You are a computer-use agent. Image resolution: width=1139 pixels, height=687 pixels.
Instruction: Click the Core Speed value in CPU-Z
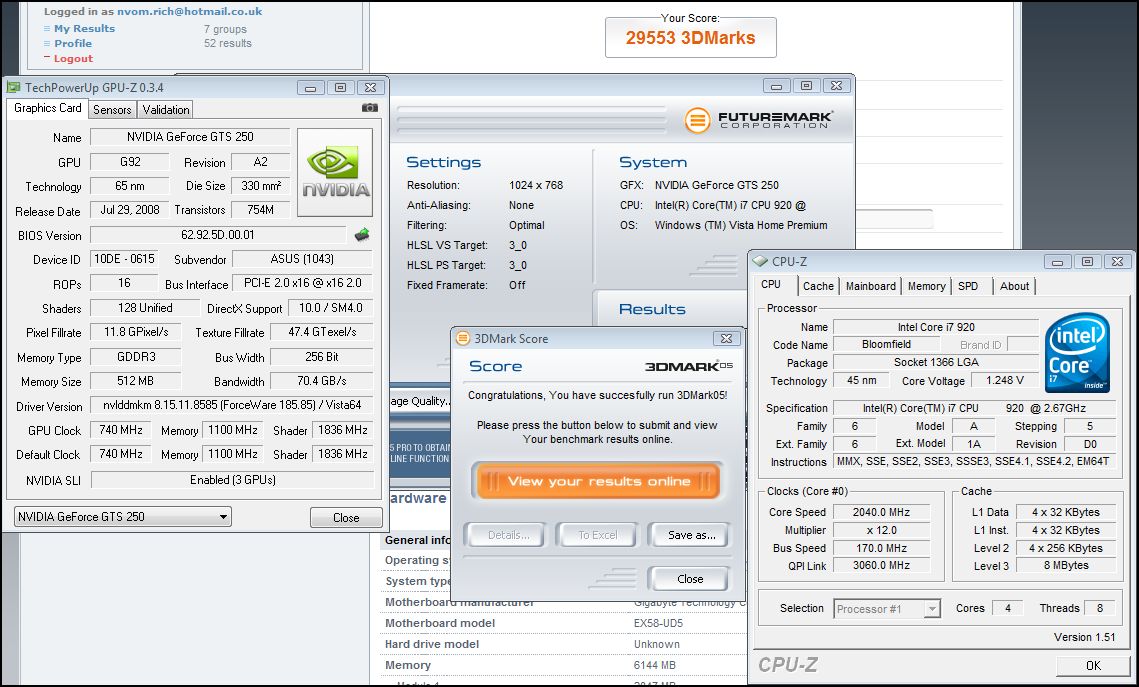881,512
